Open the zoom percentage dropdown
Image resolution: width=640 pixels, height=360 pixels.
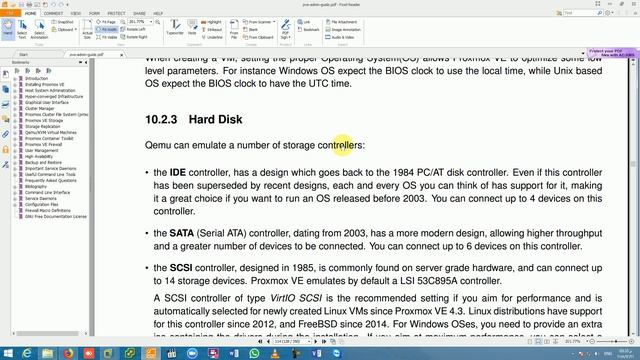[151, 22]
